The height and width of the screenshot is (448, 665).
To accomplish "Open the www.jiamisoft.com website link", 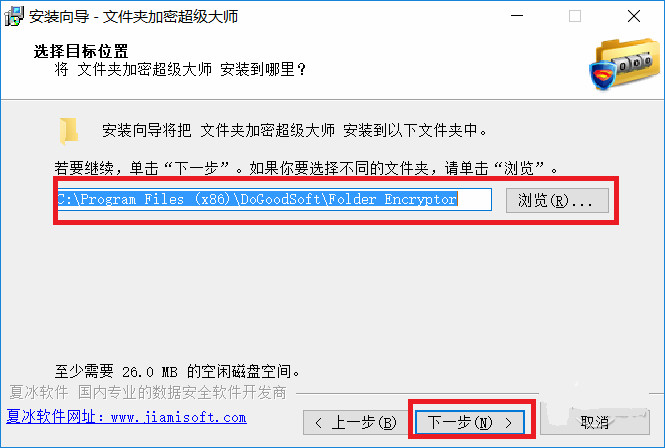I will pyautogui.click(x=126, y=417).
